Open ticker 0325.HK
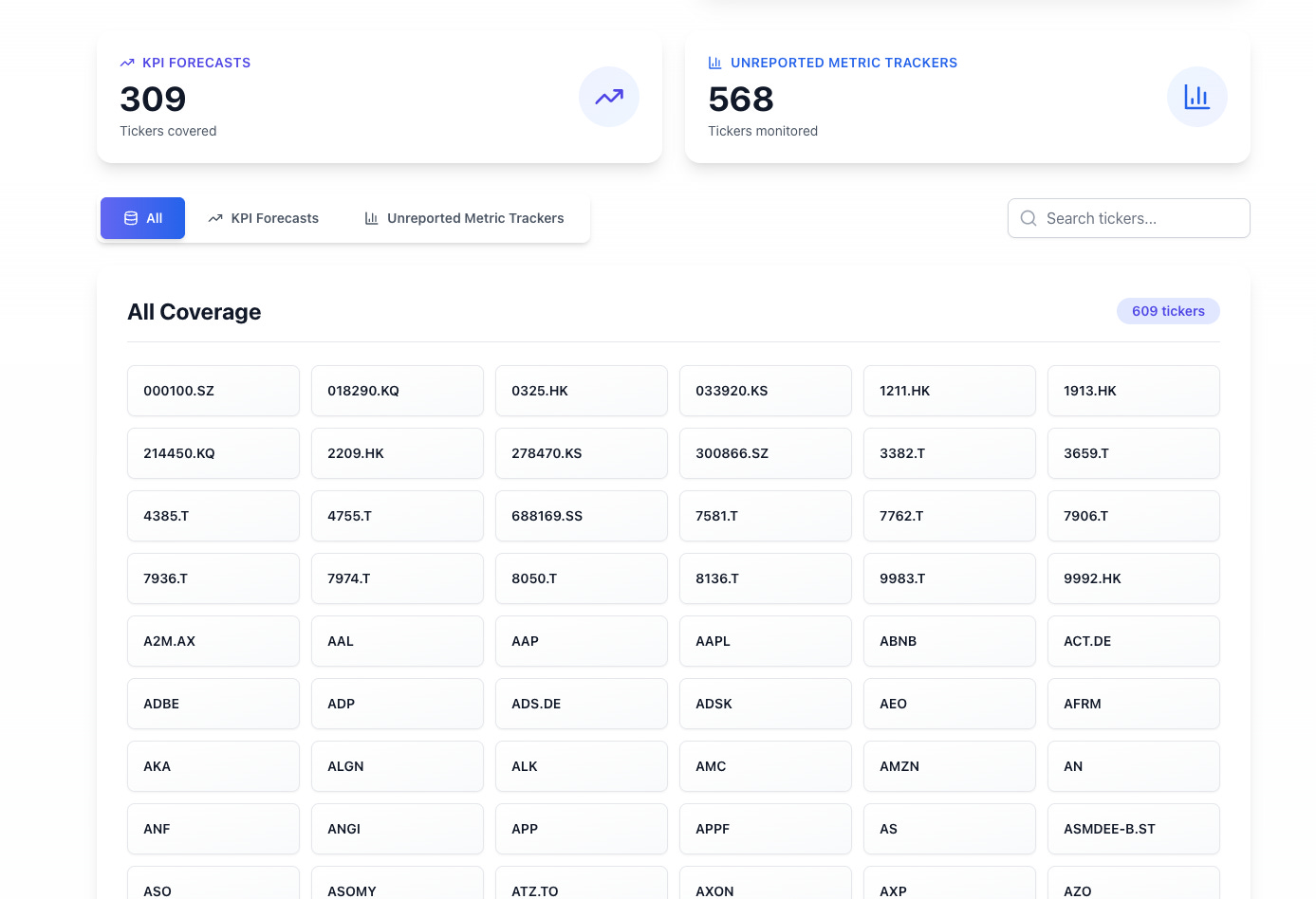Viewport: 1316px width, 899px height. tap(582, 391)
